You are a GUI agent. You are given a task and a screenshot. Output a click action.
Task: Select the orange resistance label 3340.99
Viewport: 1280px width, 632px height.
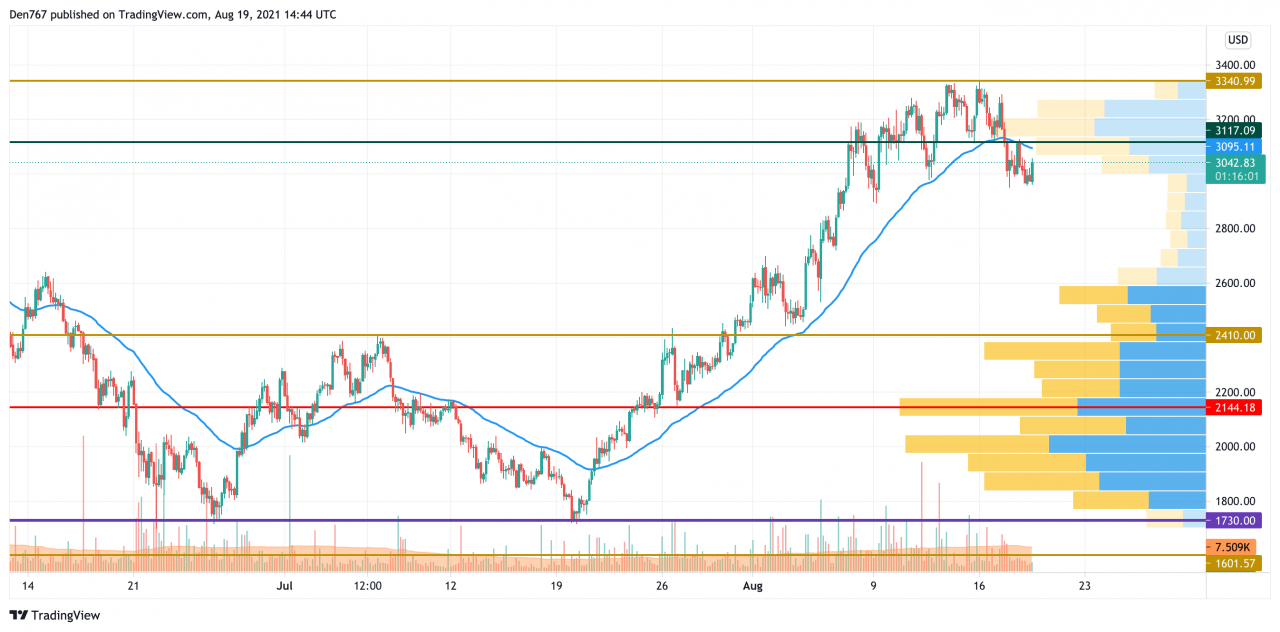pos(1236,79)
